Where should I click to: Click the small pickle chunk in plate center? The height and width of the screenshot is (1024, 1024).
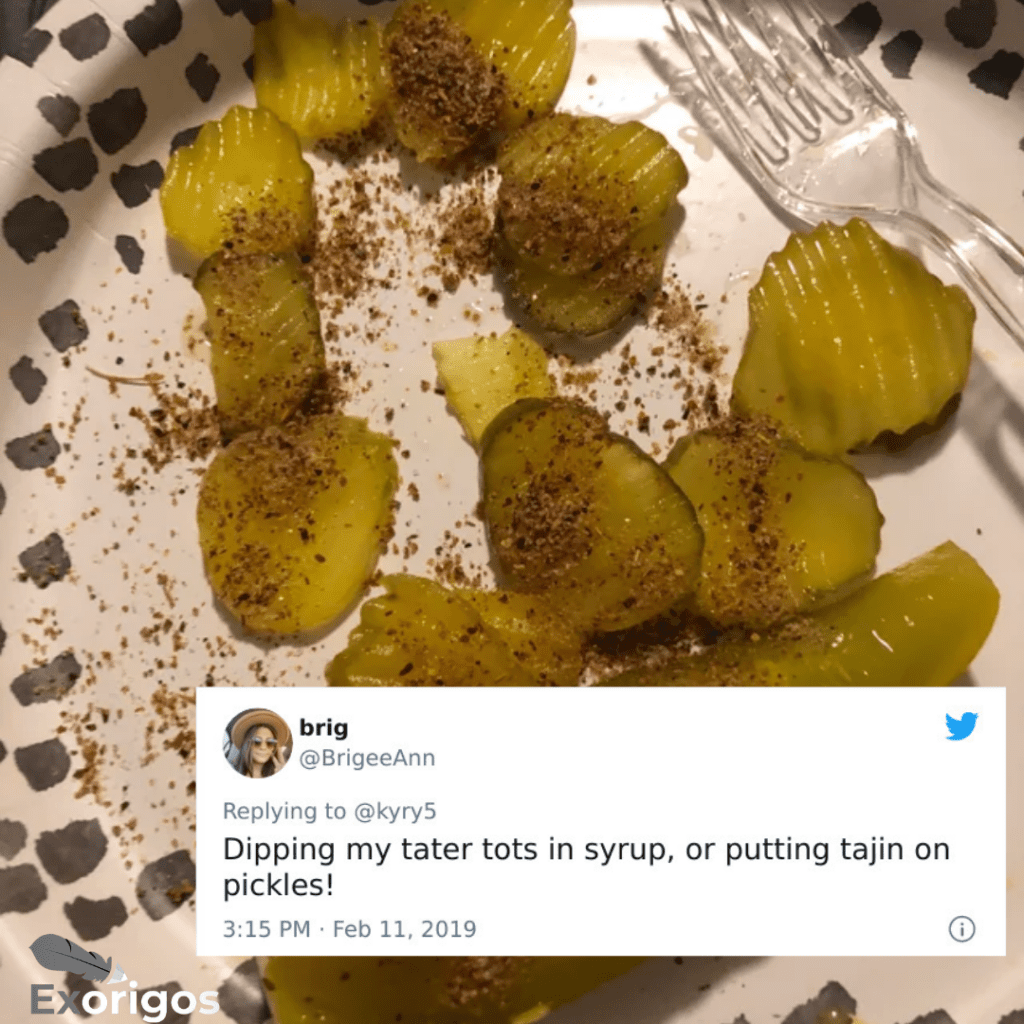coord(491,383)
